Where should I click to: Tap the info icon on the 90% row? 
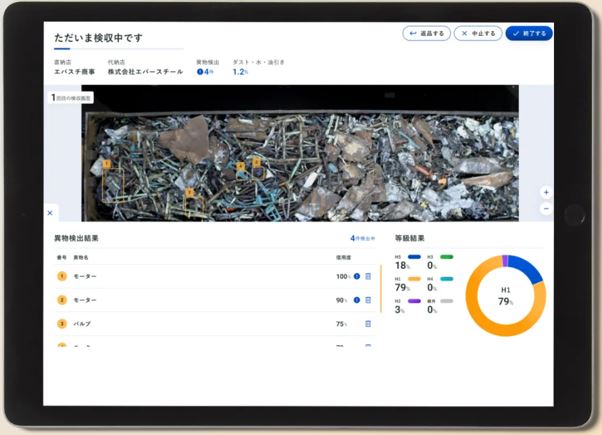point(357,300)
